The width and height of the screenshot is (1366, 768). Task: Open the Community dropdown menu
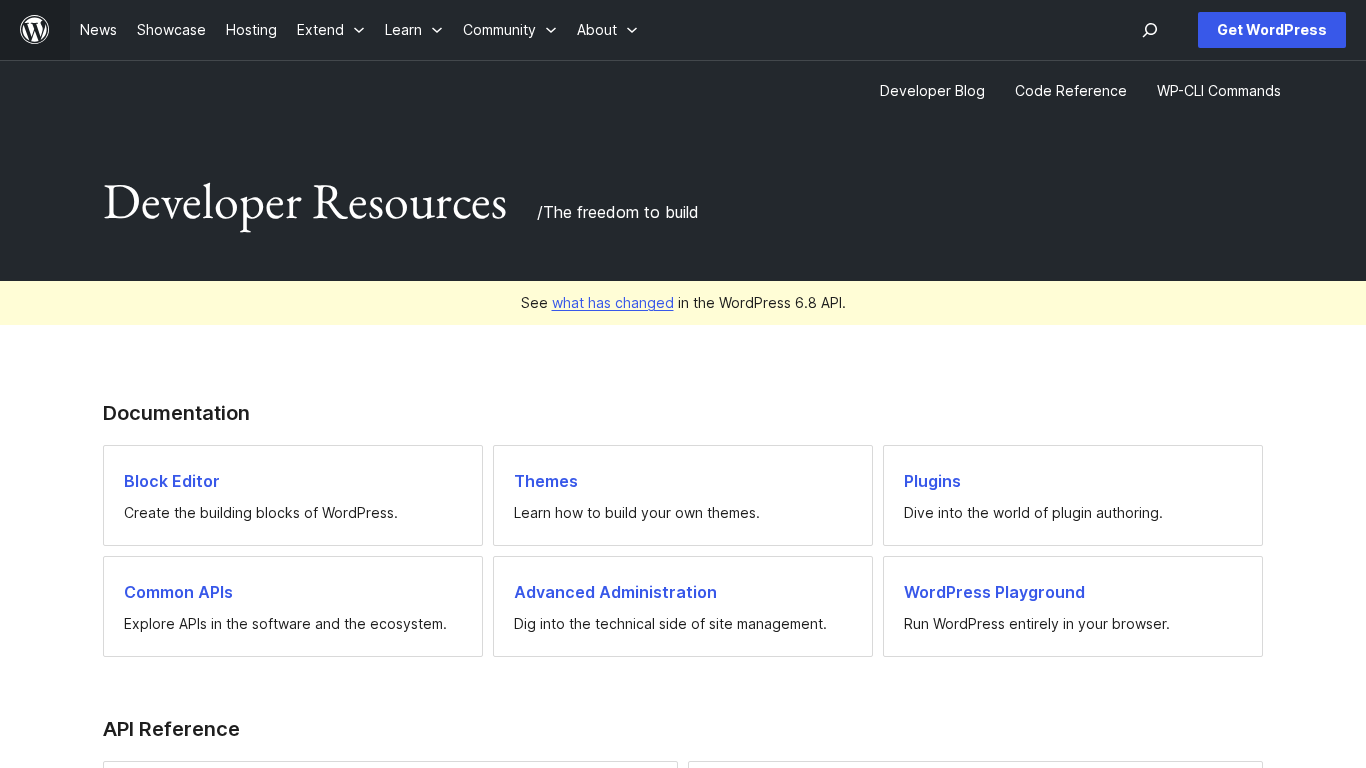(509, 30)
